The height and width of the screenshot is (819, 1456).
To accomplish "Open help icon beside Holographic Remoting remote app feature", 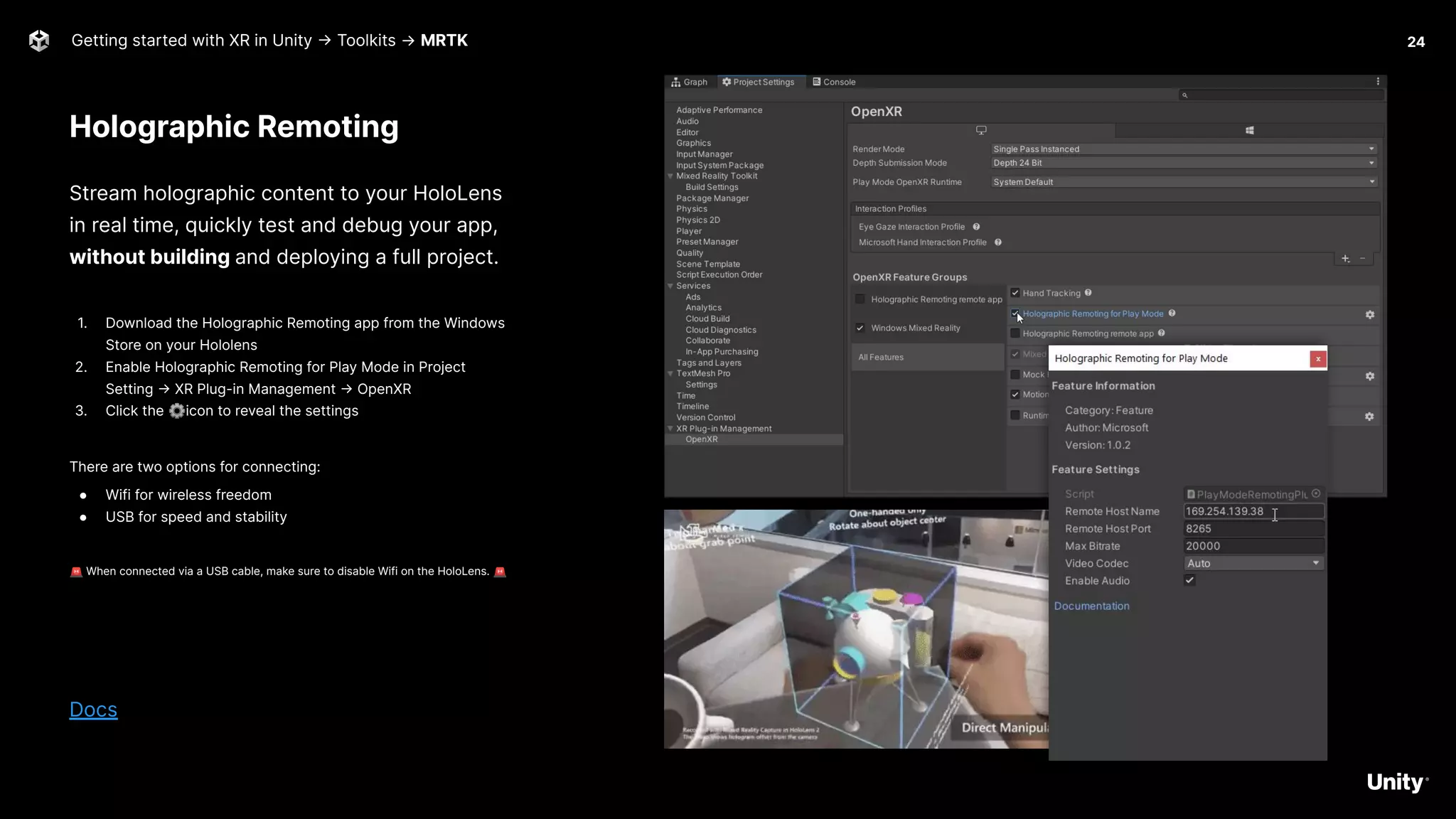I will (x=1162, y=333).
